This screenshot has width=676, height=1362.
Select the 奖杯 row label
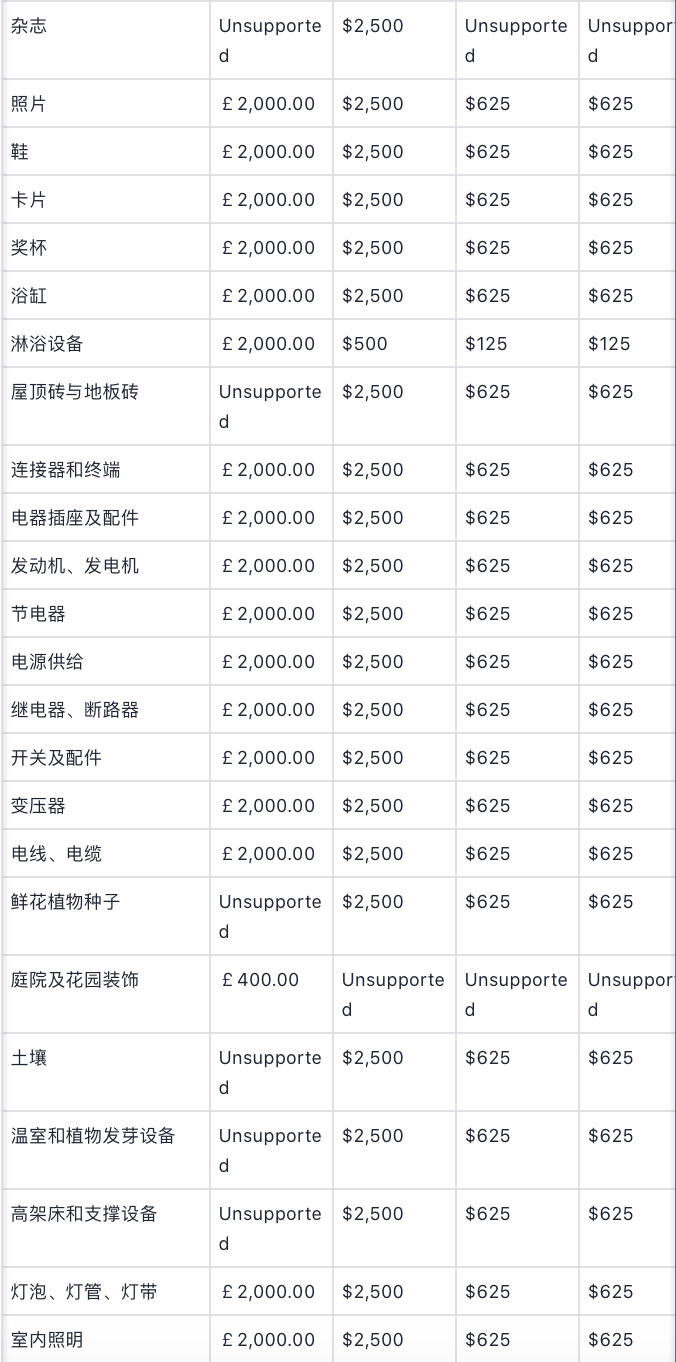coord(29,248)
